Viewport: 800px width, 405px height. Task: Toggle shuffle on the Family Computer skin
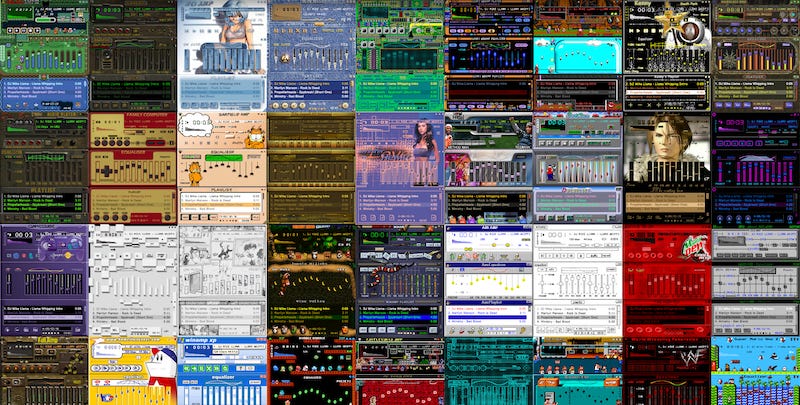152,143
